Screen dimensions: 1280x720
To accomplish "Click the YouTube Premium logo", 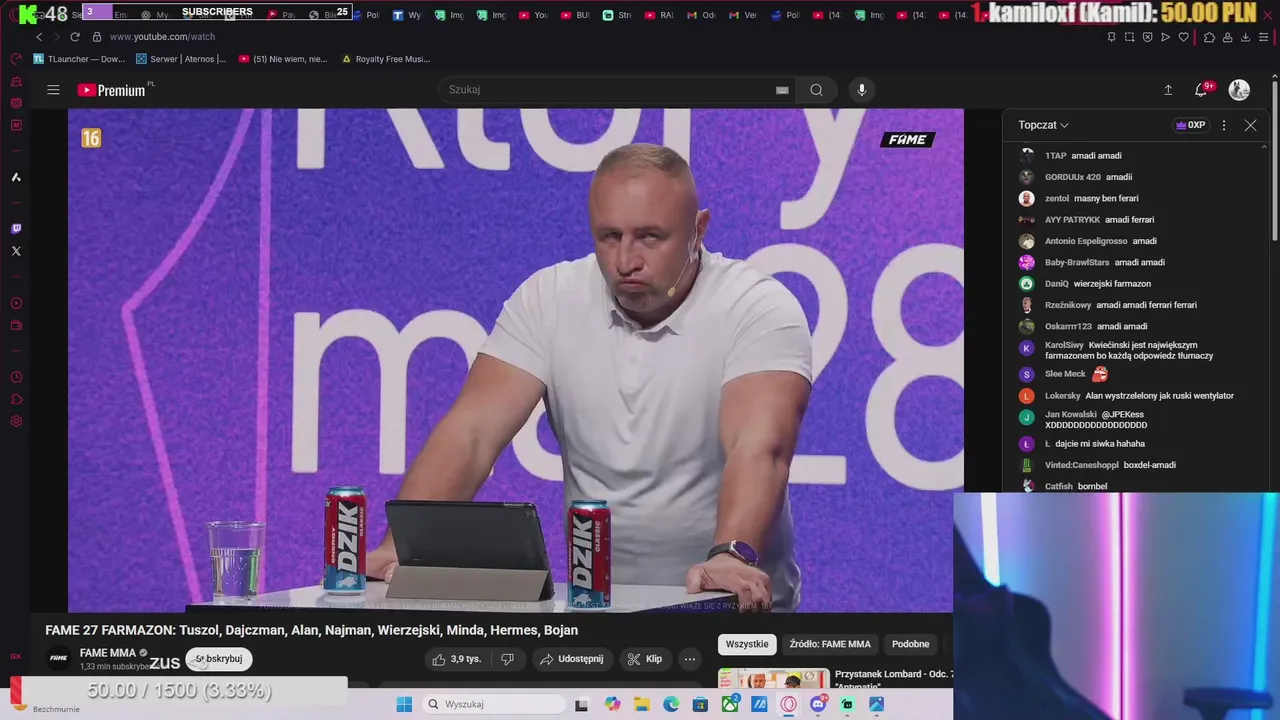I will 112,90.
